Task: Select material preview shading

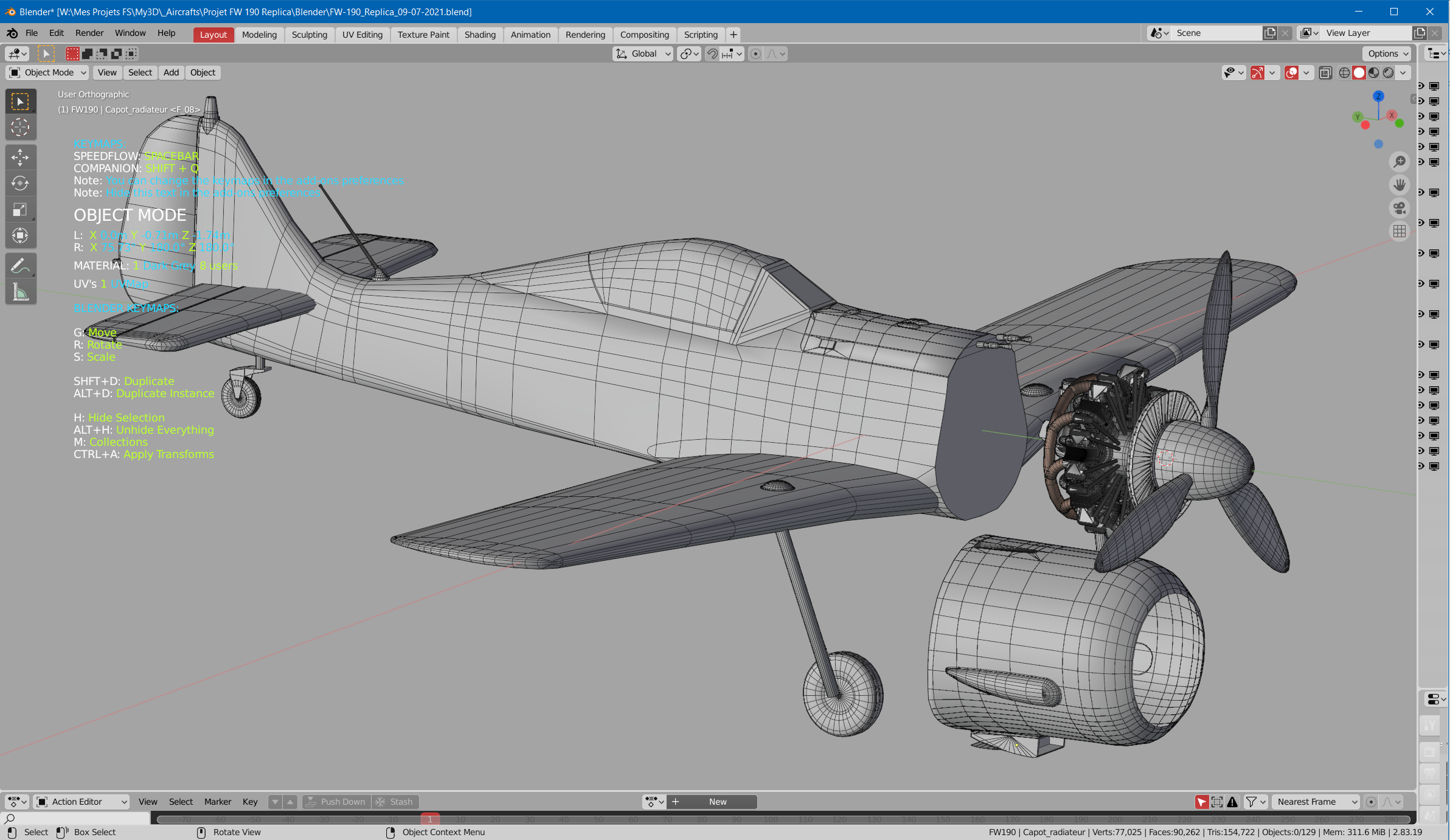Action: pyautogui.click(x=1373, y=73)
